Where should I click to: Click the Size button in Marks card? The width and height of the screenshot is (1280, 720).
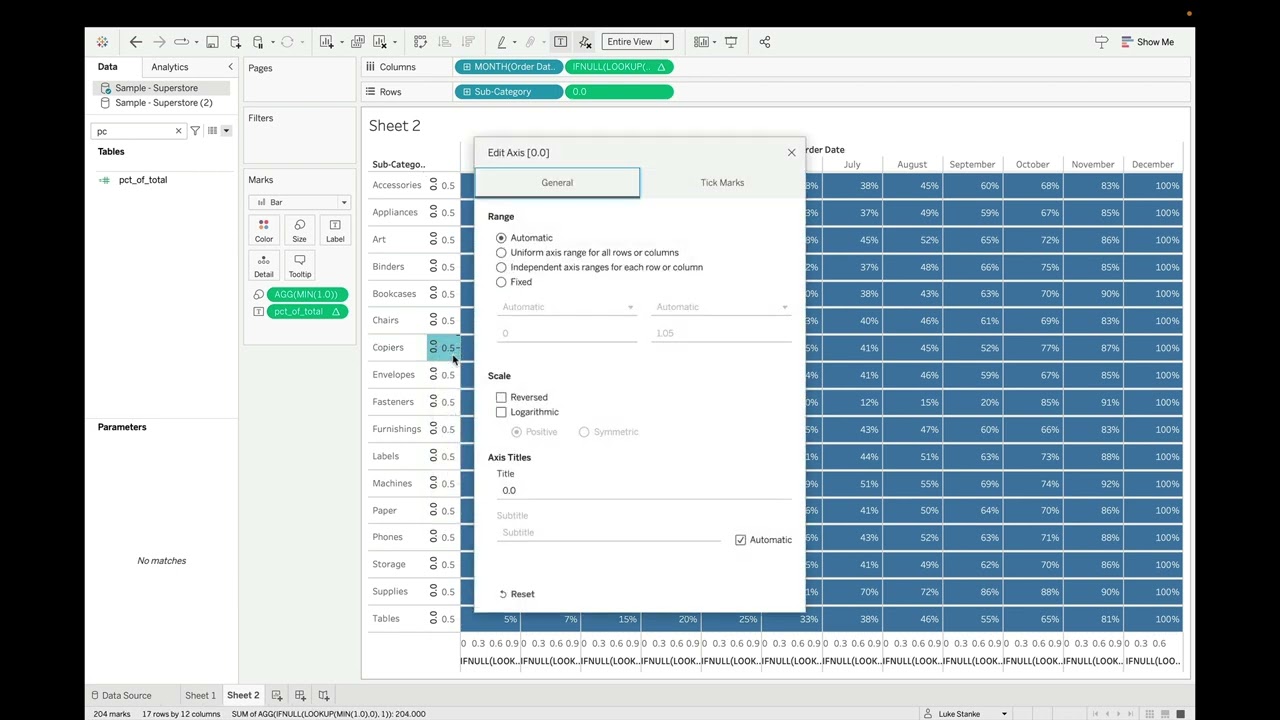(299, 231)
